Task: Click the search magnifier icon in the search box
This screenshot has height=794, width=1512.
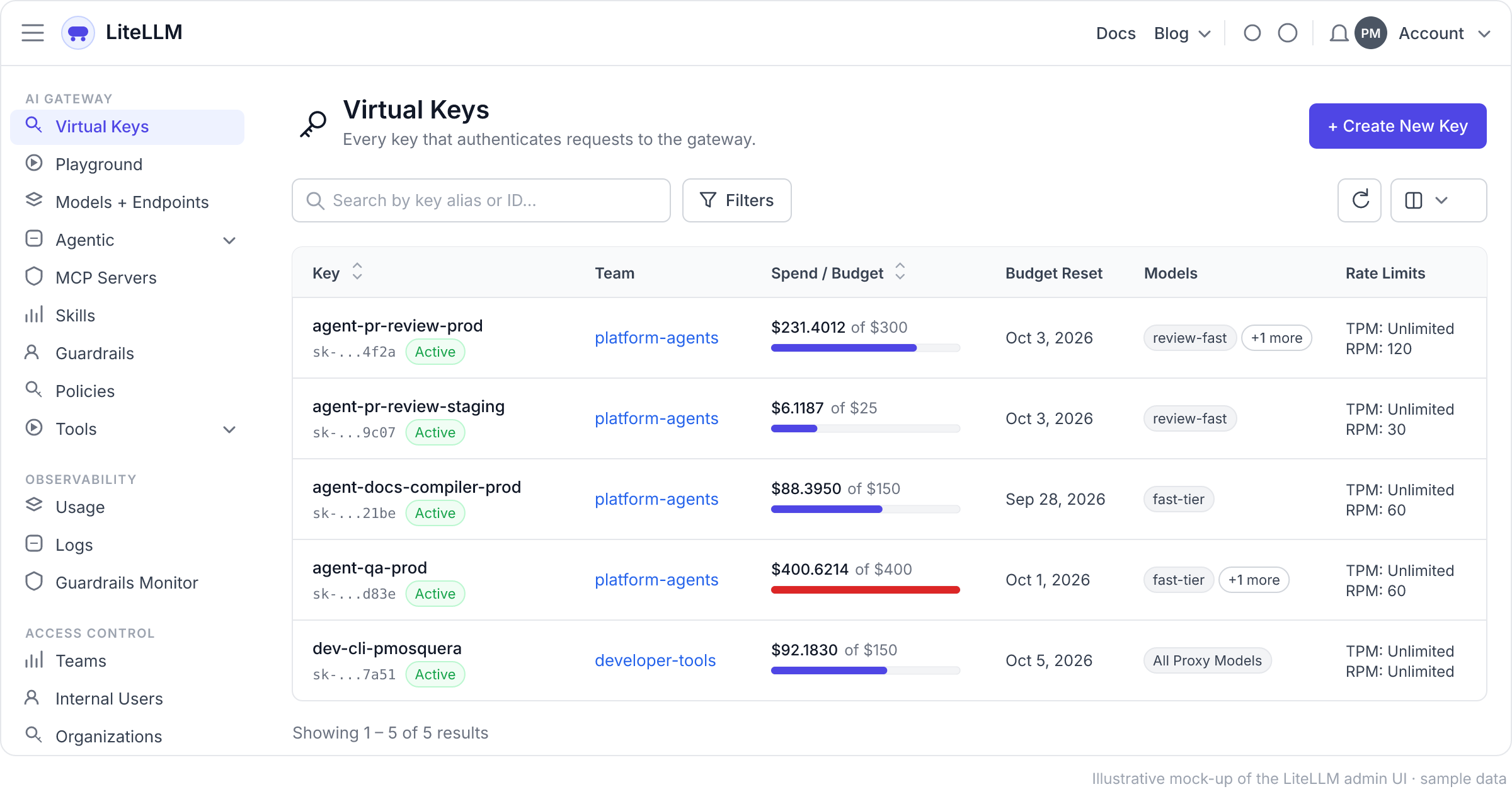Action: (x=315, y=200)
